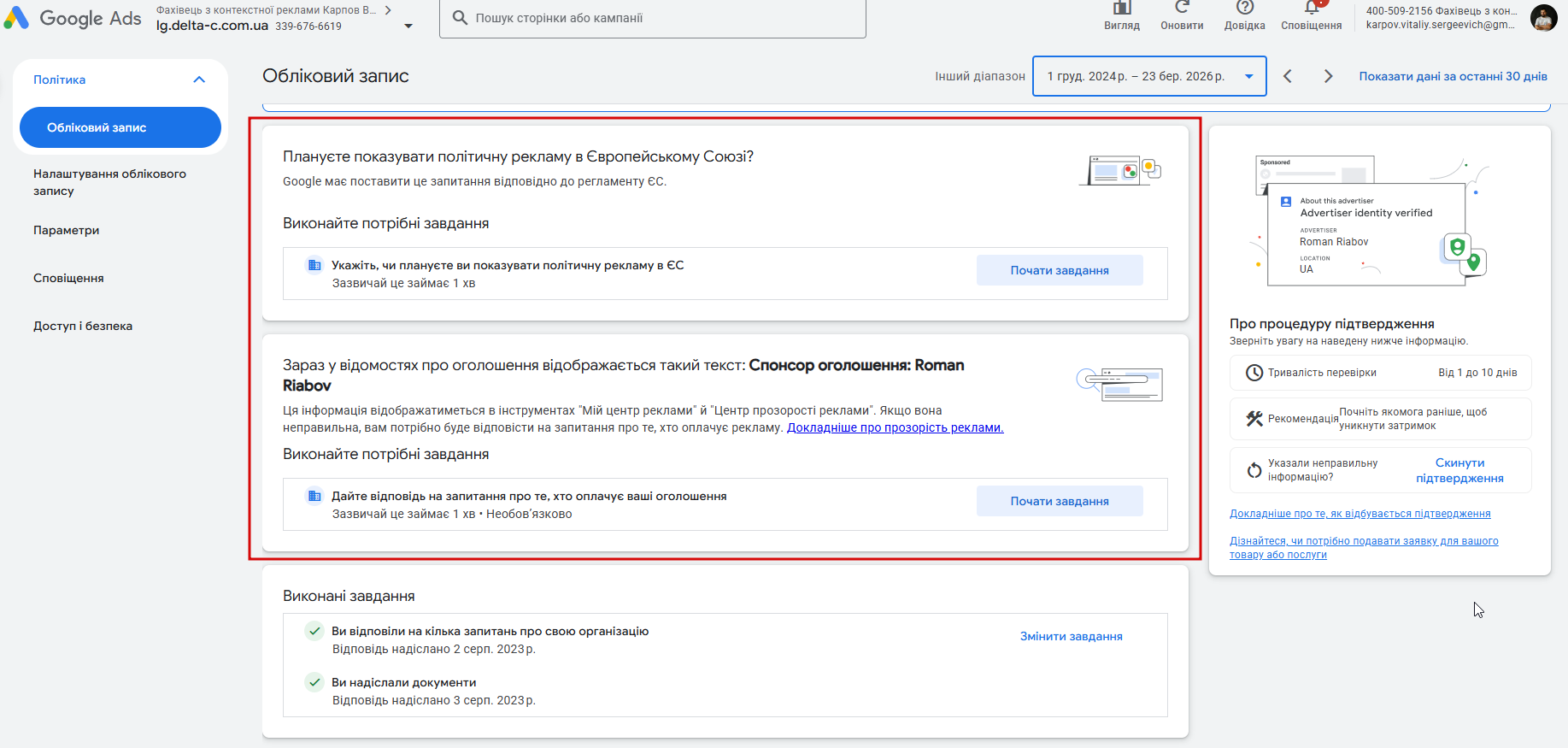The height and width of the screenshot is (748, 1568).
Task: Click the green checkmark for organization questions task
Action: click(314, 631)
